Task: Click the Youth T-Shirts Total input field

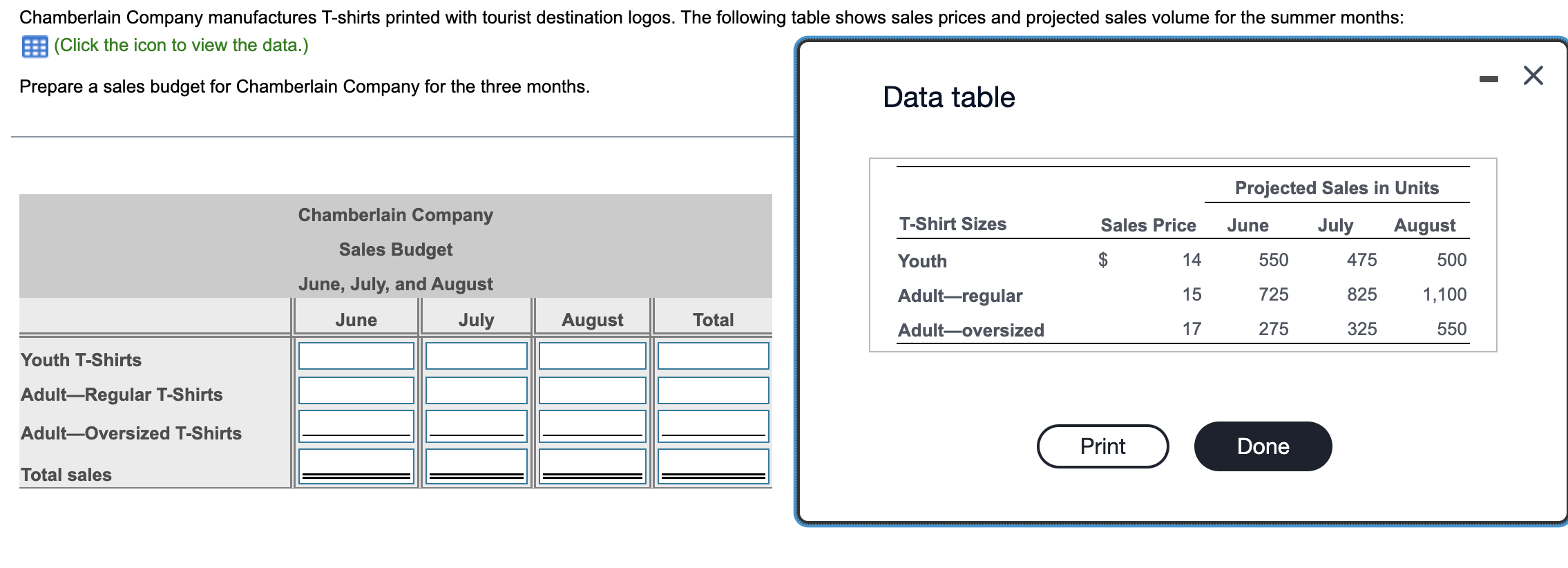Action: pyautogui.click(x=713, y=355)
